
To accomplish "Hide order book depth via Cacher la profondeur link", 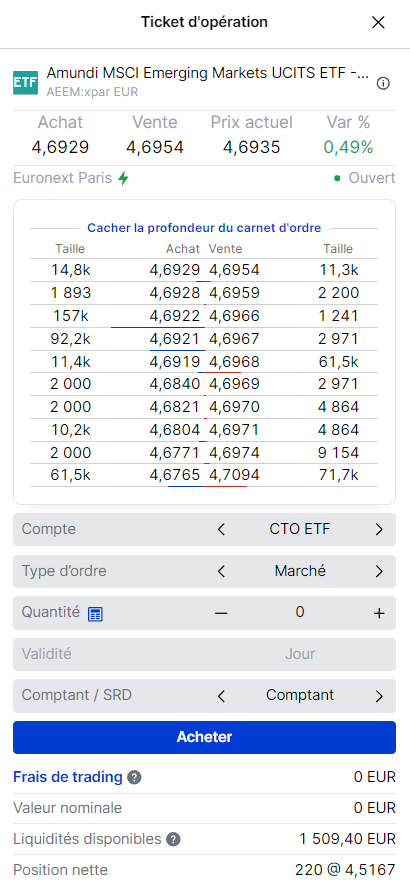I will (x=204, y=228).
